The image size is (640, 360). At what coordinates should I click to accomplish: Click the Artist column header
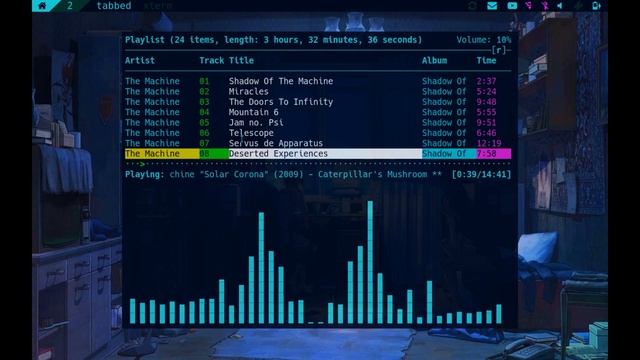[x=140, y=60]
